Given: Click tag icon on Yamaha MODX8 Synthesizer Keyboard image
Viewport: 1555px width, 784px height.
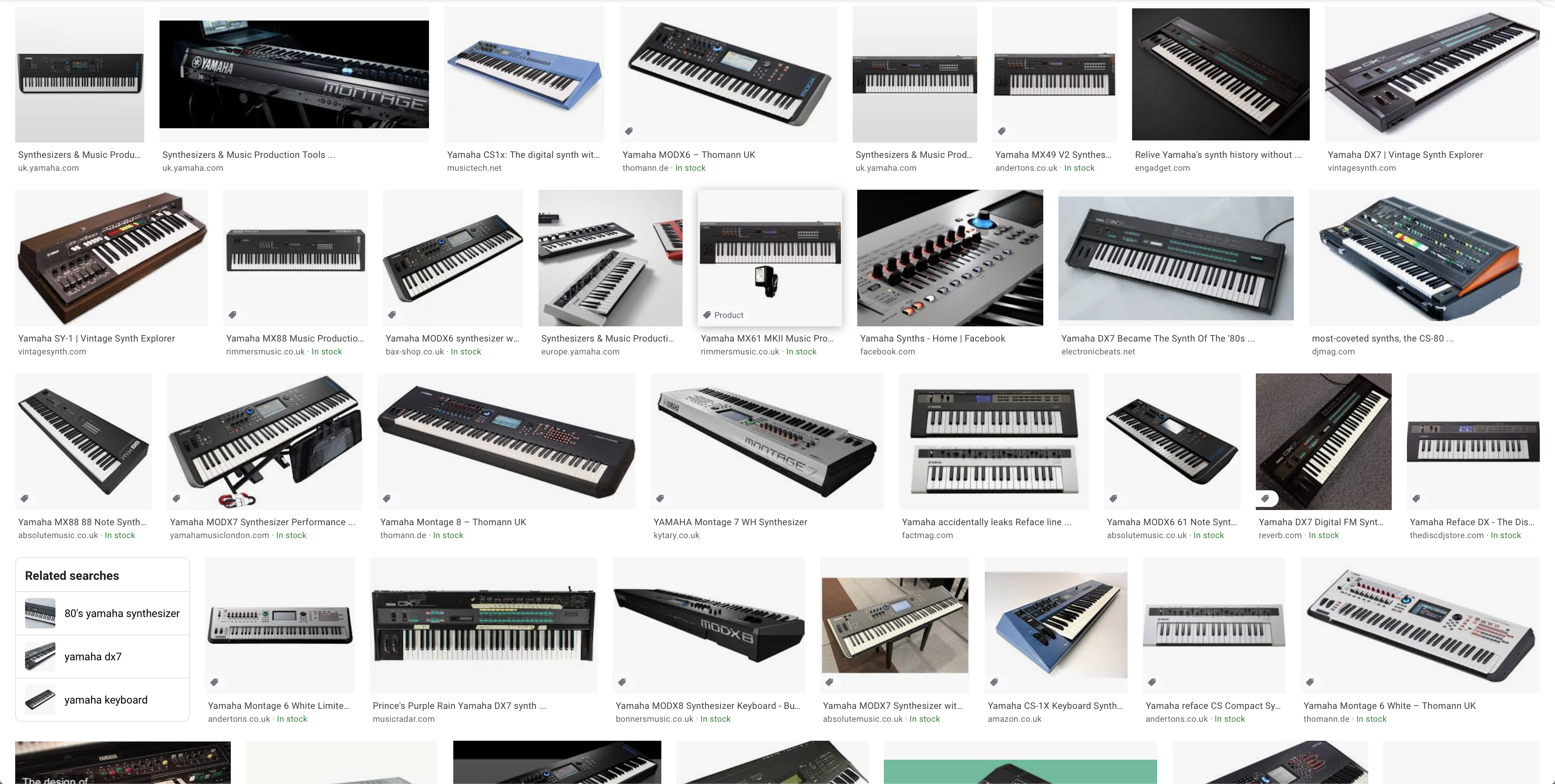Looking at the screenshot, I should [622, 682].
